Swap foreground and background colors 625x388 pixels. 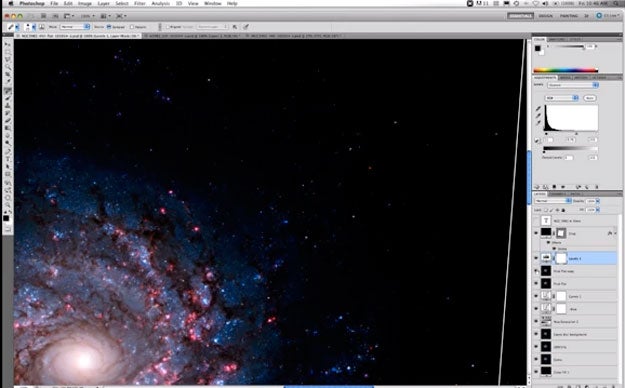[x=10, y=212]
